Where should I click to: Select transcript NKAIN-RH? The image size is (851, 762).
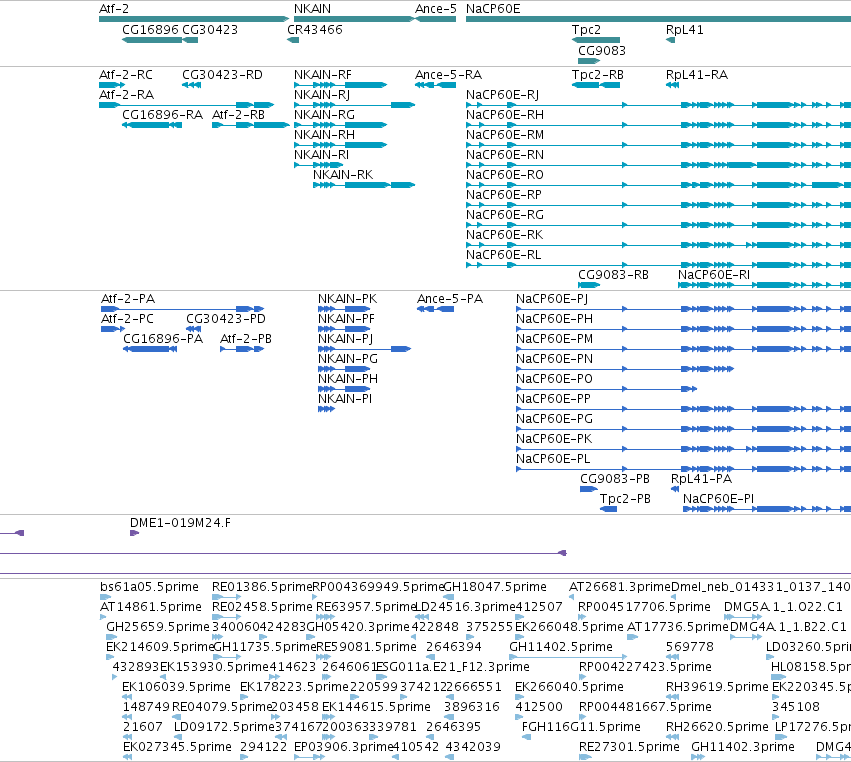pos(324,135)
